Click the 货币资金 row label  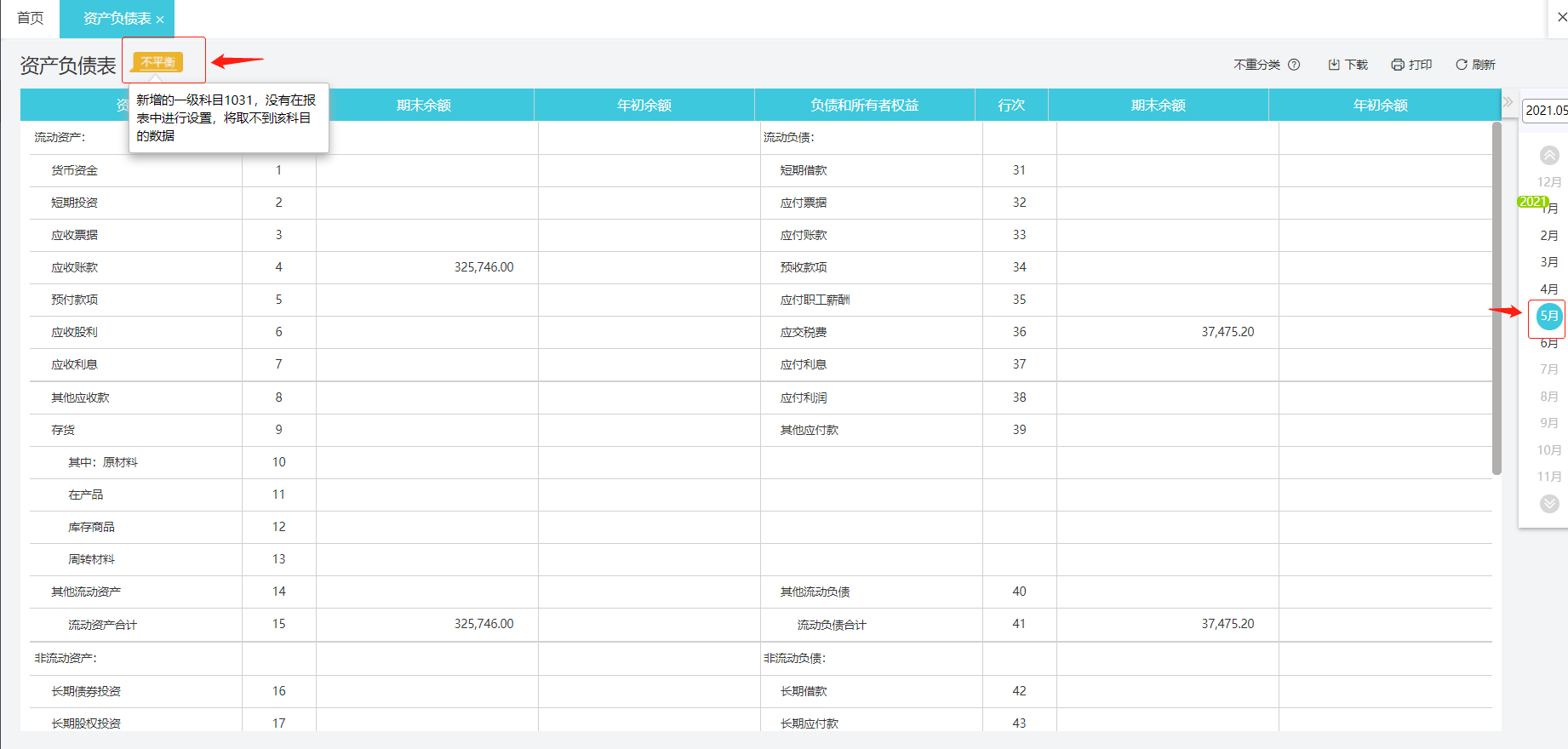[74, 170]
